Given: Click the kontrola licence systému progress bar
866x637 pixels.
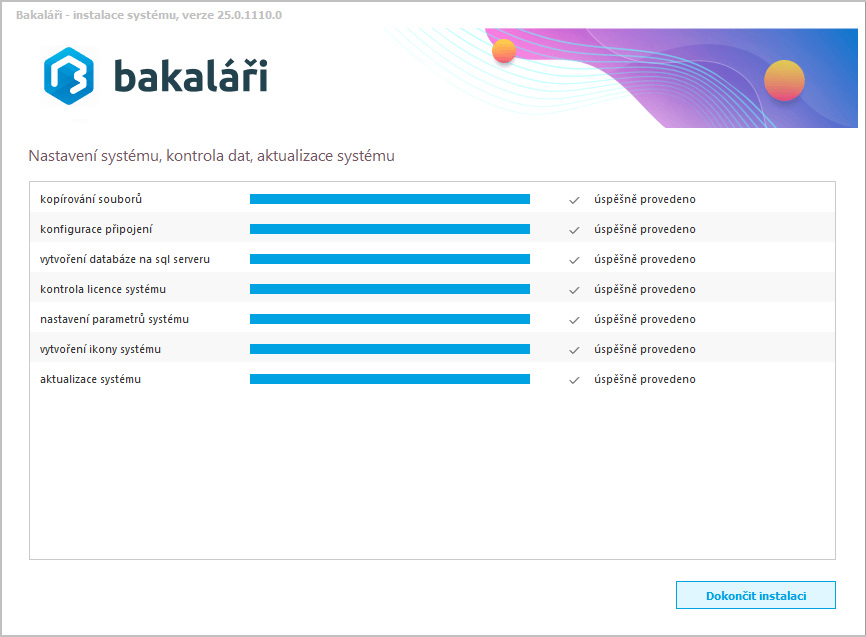Looking at the screenshot, I should pyautogui.click(x=389, y=289).
